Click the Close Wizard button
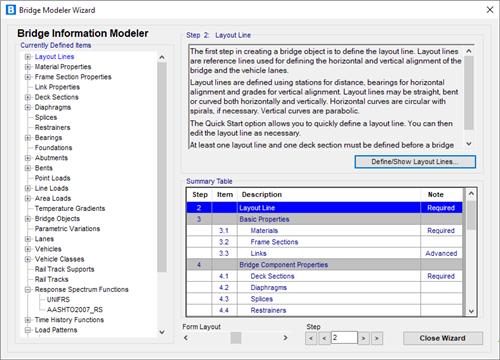500x360 pixels. (x=443, y=338)
